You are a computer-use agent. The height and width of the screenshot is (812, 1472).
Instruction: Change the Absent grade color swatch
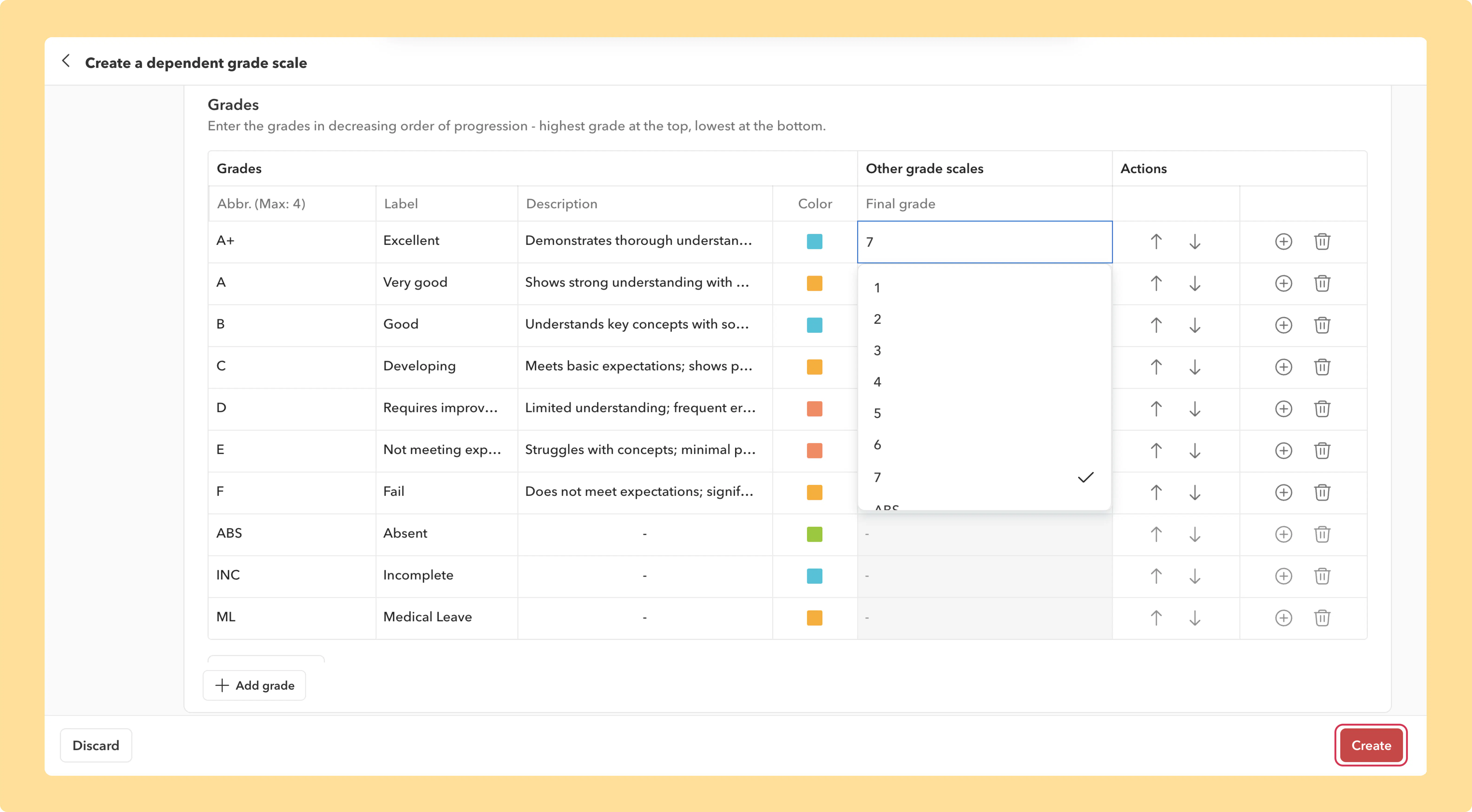click(814, 534)
